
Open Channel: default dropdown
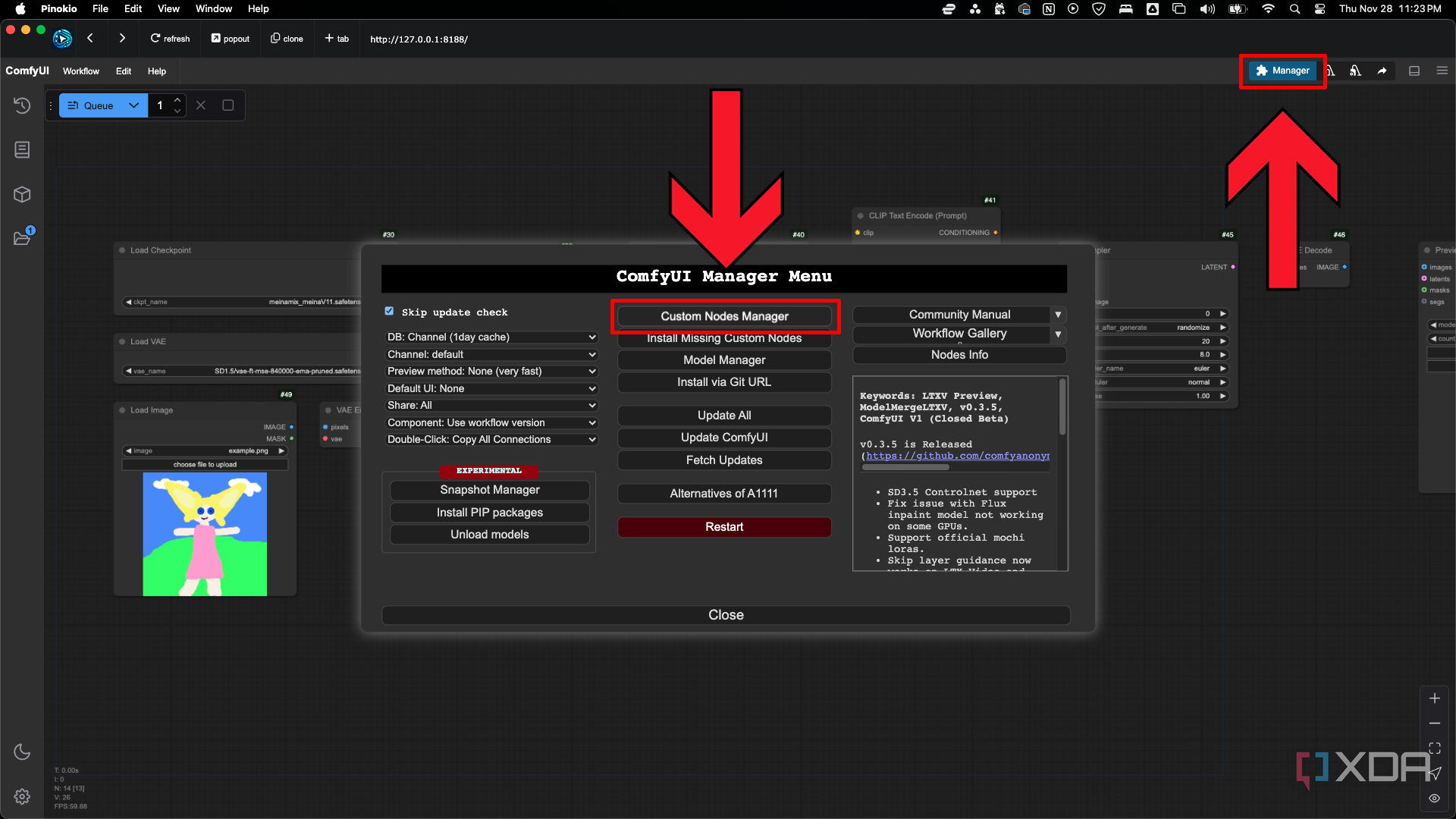coord(491,354)
